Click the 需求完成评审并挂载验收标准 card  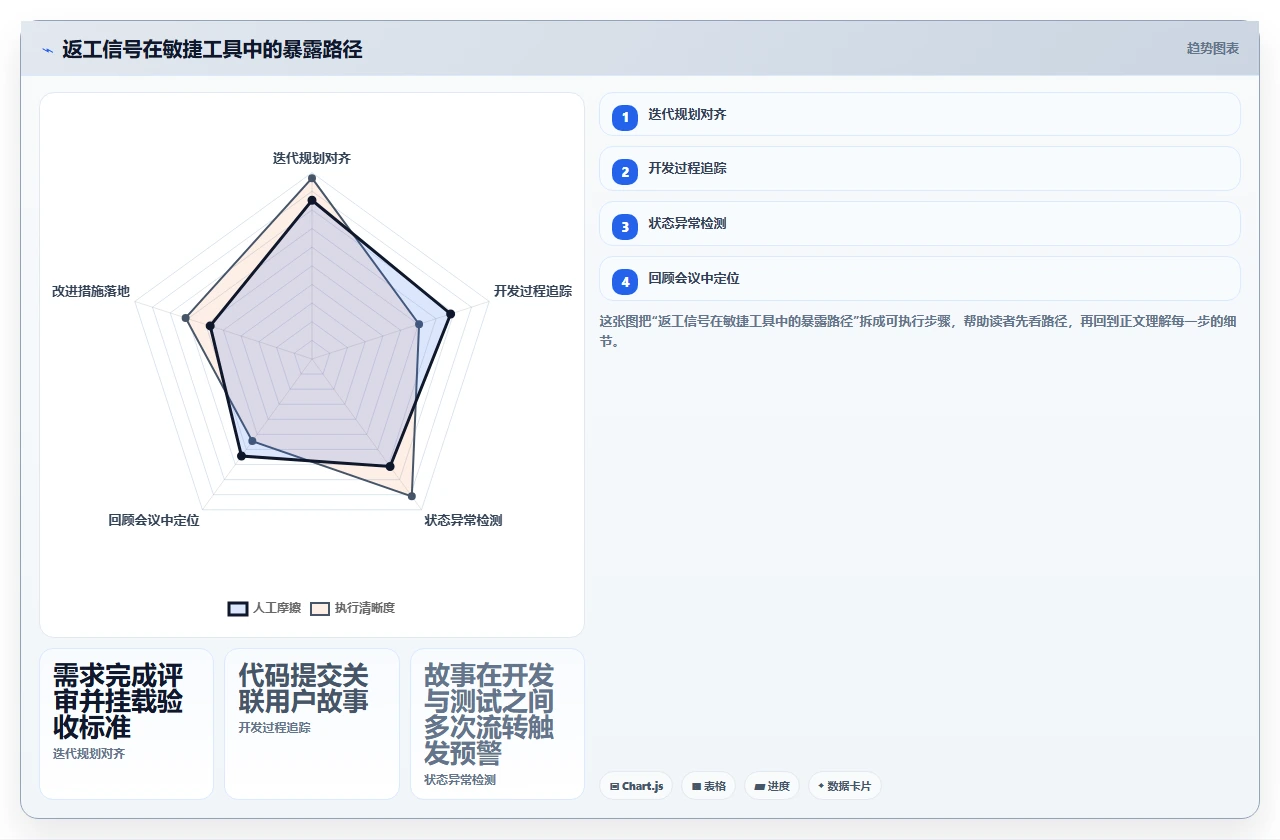pos(126,724)
